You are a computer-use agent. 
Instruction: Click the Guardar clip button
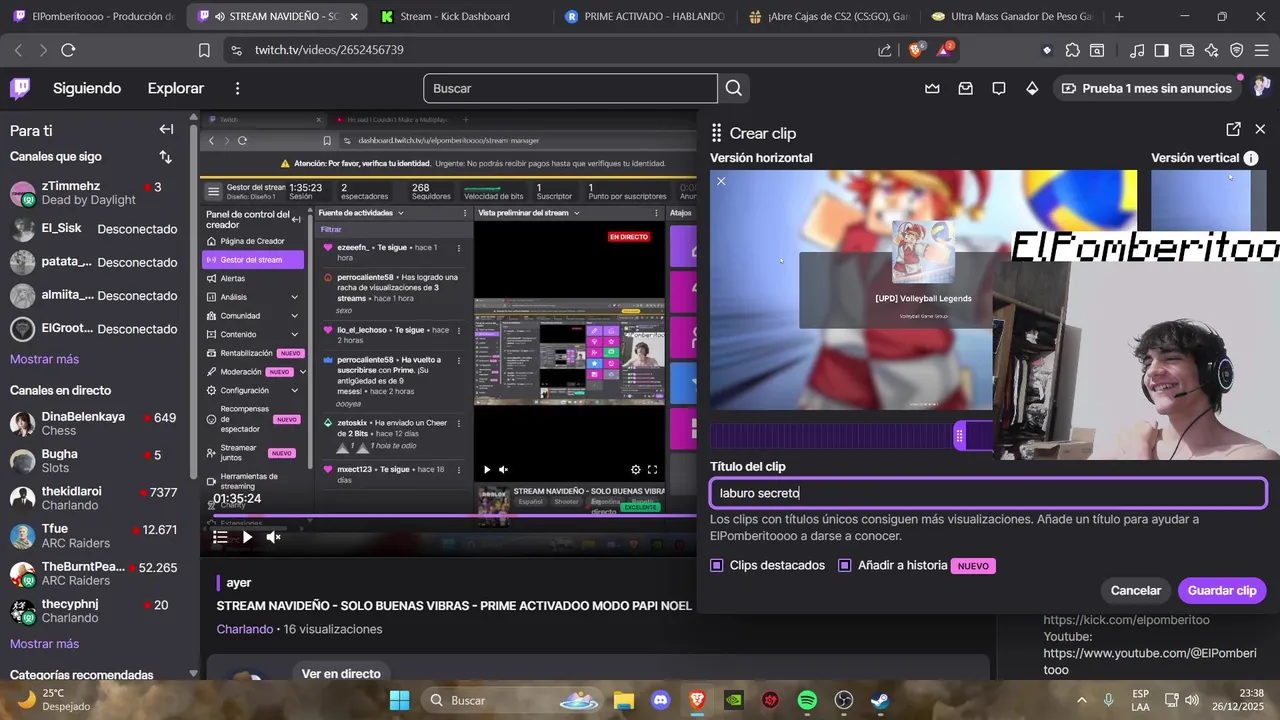coord(1222,590)
